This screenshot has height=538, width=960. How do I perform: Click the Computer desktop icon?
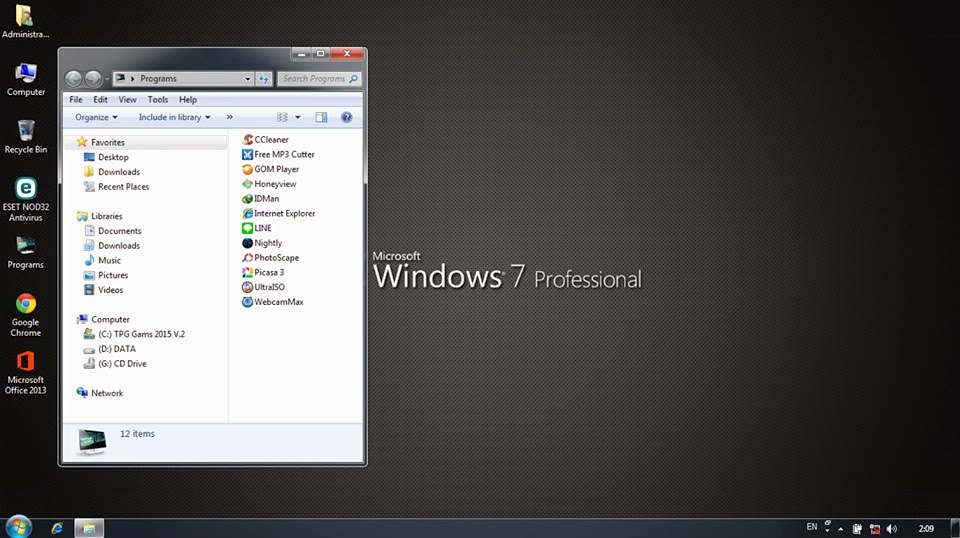coord(26,80)
